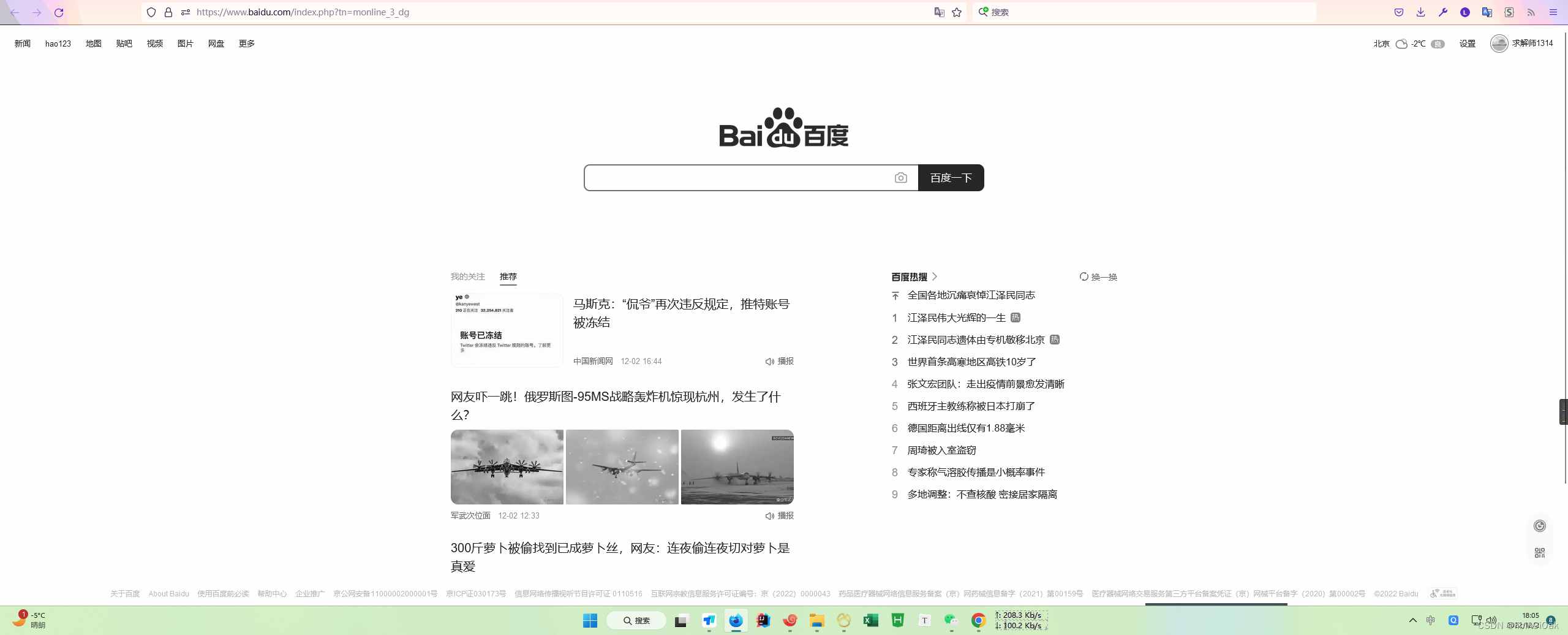Open the 账号已冻结 article thumbnail
The height and width of the screenshot is (635, 1568).
[x=507, y=330]
